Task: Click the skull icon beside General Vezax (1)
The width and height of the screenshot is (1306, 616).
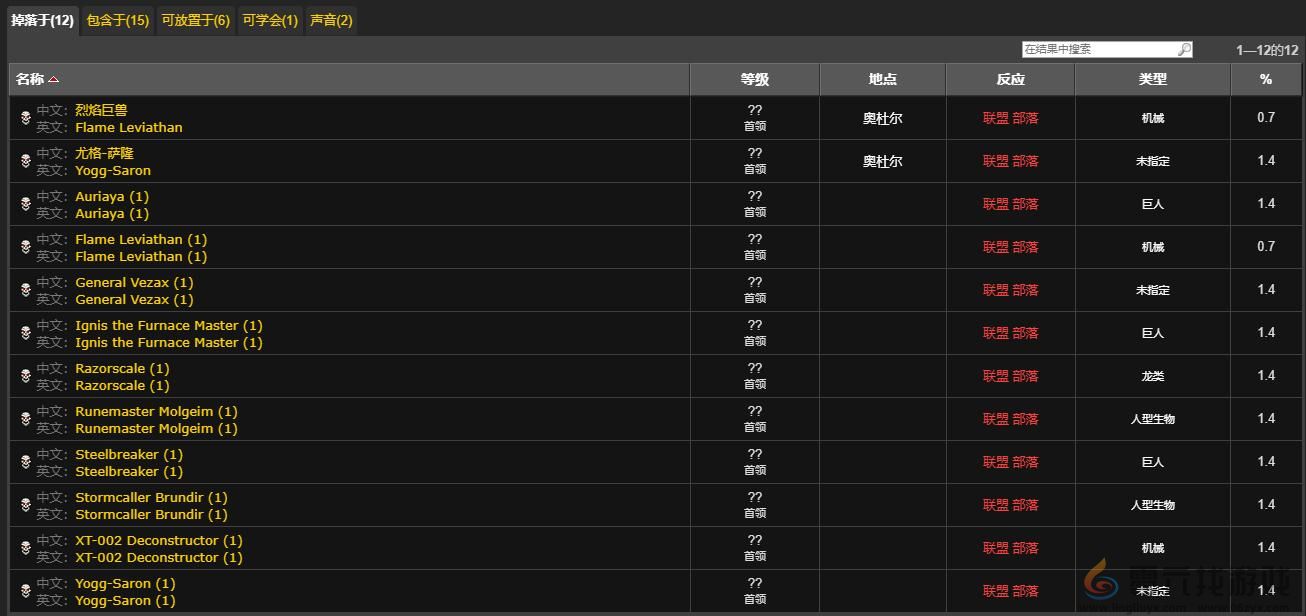Action: [x=26, y=290]
